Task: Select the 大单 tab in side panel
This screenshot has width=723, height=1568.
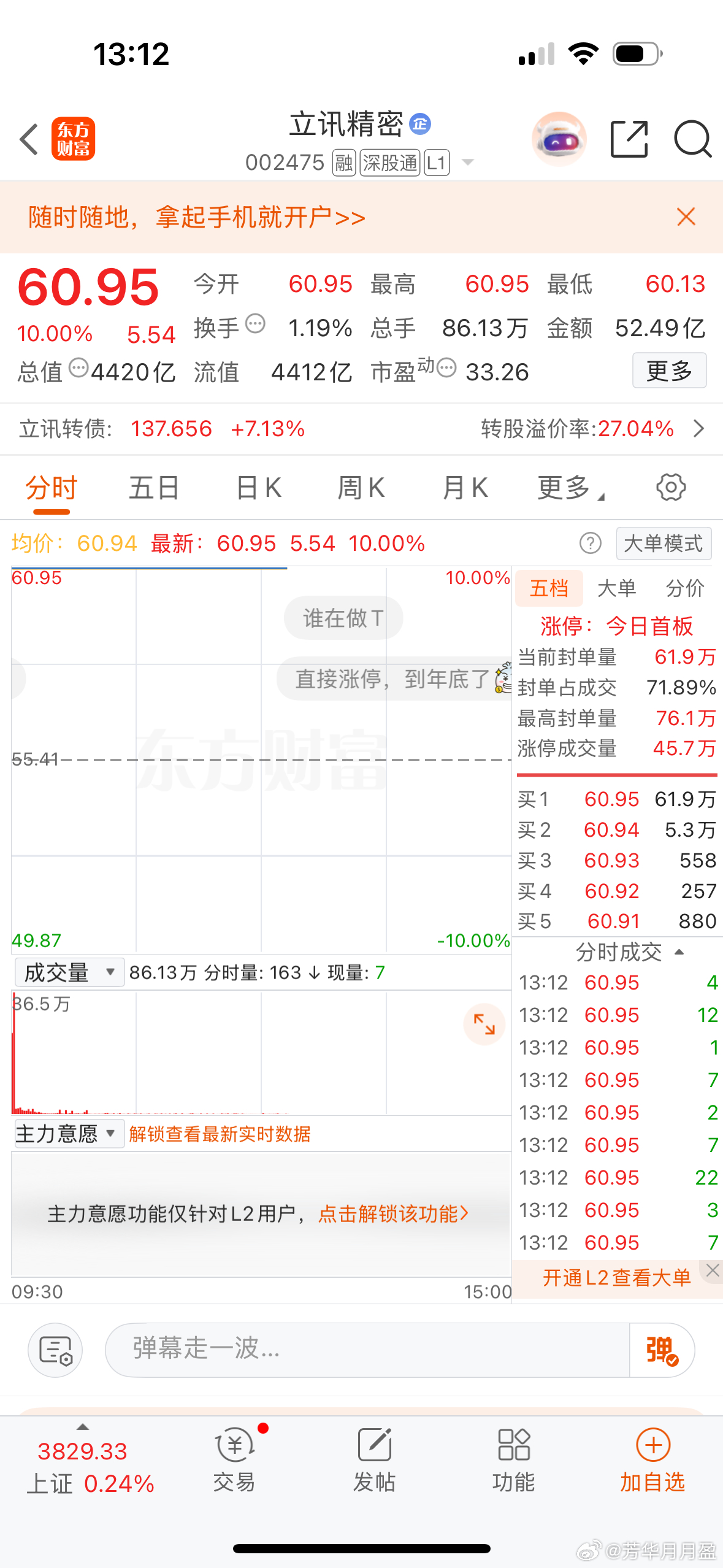Action: pos(616,588)
